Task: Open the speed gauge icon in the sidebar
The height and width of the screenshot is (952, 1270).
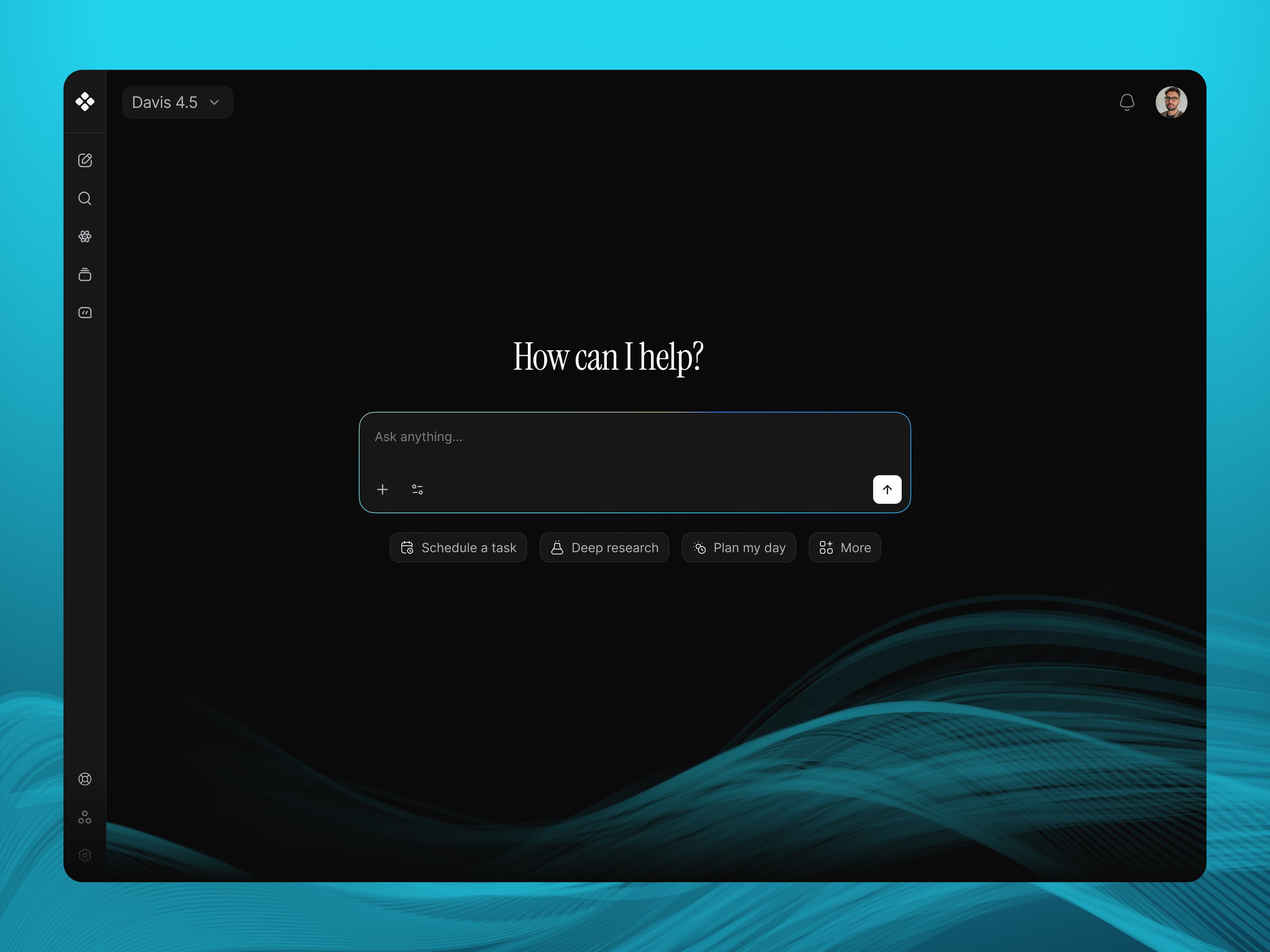Action: (x=85, y=313)
